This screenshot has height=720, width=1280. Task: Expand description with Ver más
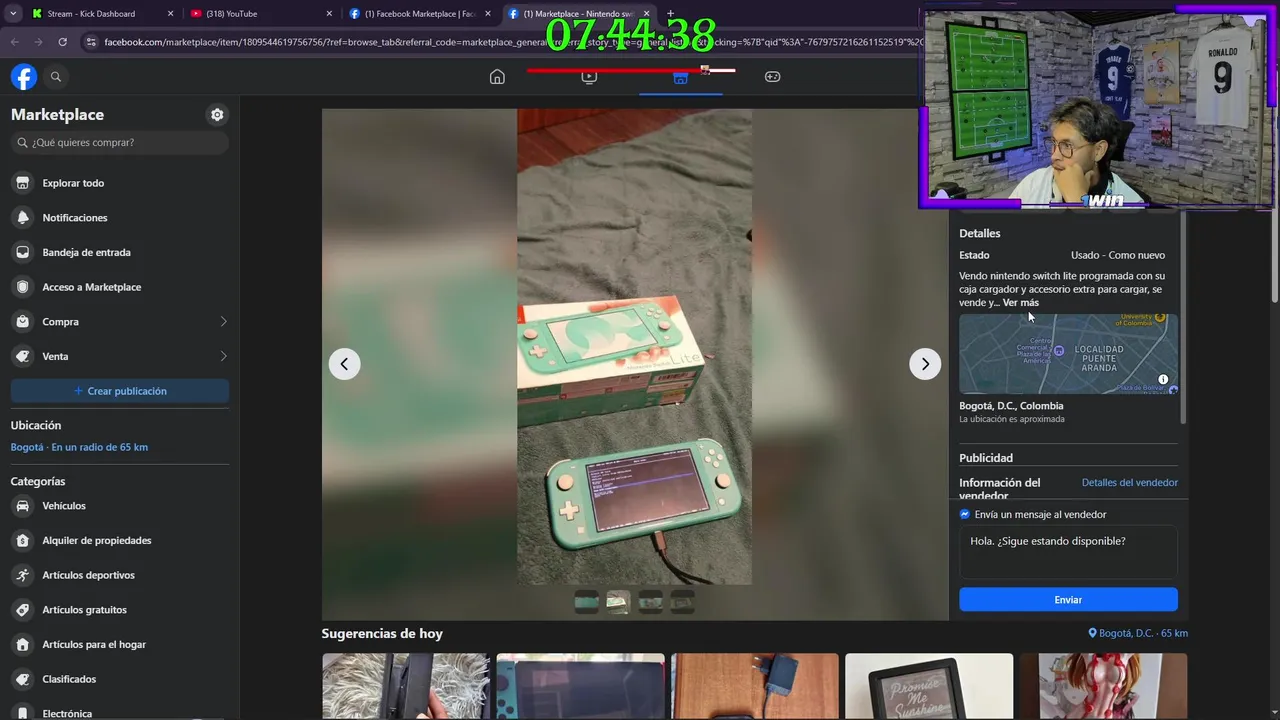click(x=1021, y=303)
